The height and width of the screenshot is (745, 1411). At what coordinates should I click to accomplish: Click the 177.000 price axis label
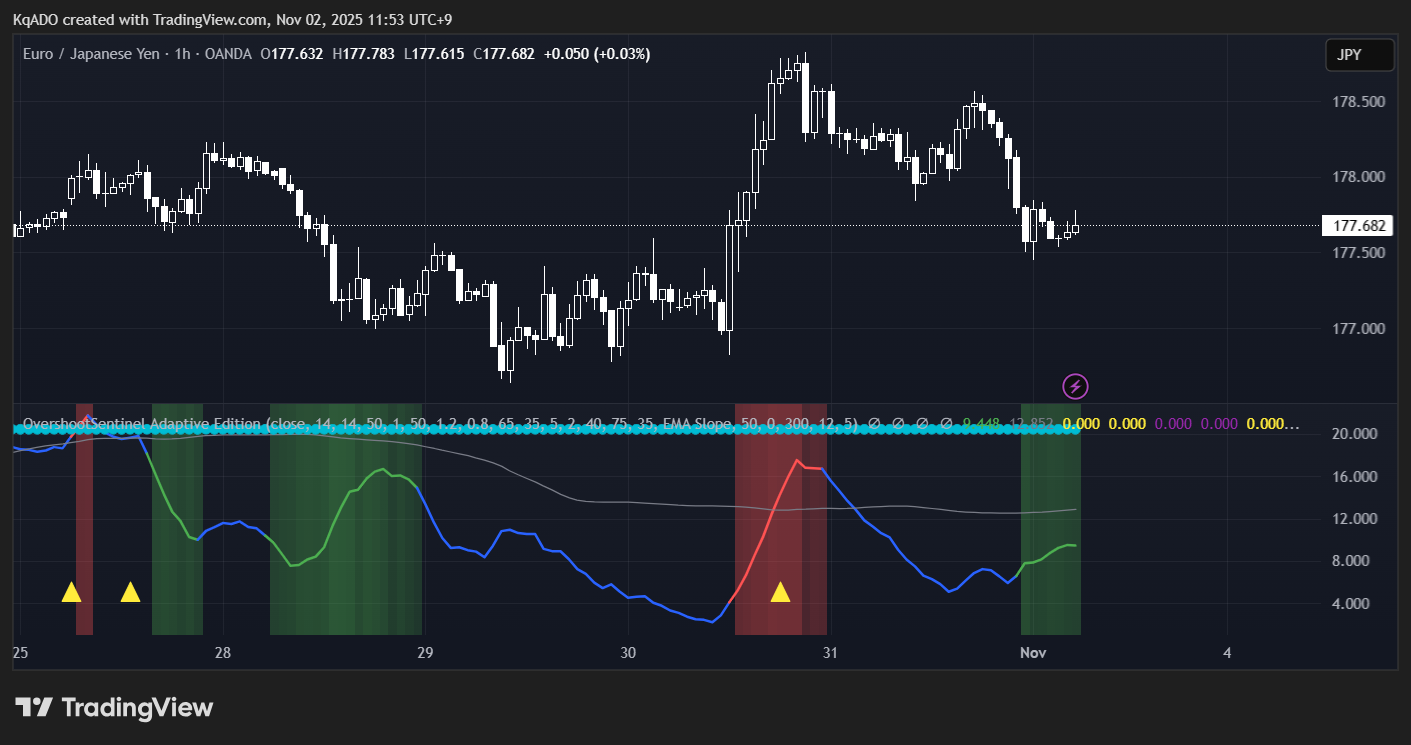(x=1359, y=329)
